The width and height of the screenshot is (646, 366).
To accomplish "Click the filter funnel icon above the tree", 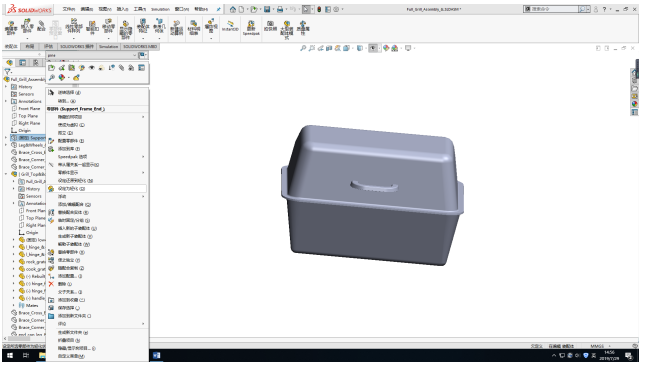I will tap(7, 72).
